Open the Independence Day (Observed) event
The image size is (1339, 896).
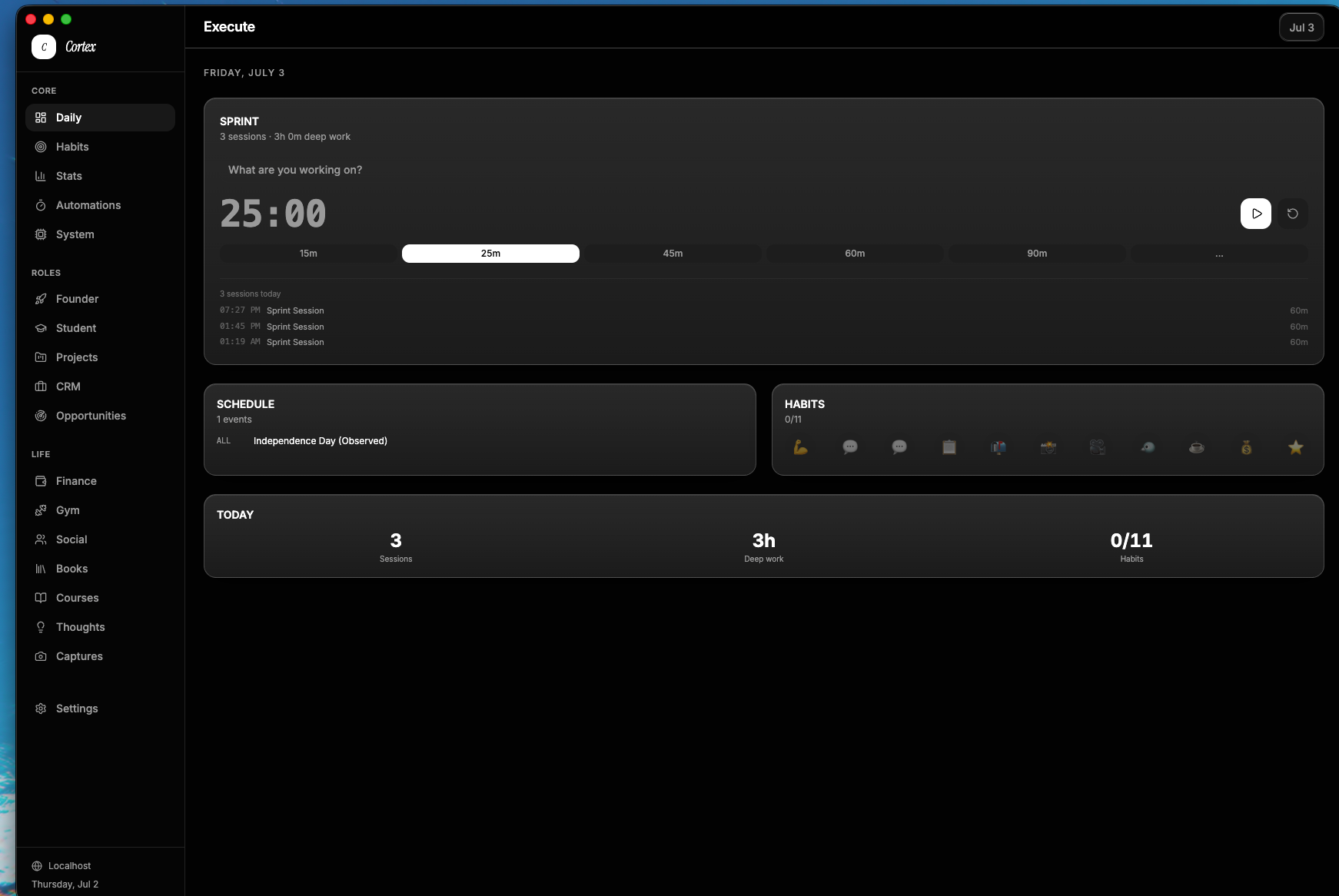click(x=321, y=441)
